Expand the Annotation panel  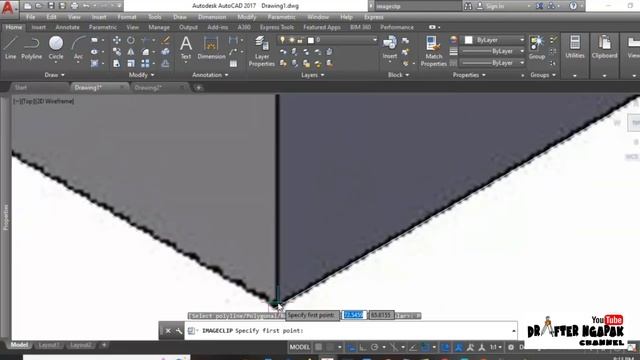coord(210,75)
